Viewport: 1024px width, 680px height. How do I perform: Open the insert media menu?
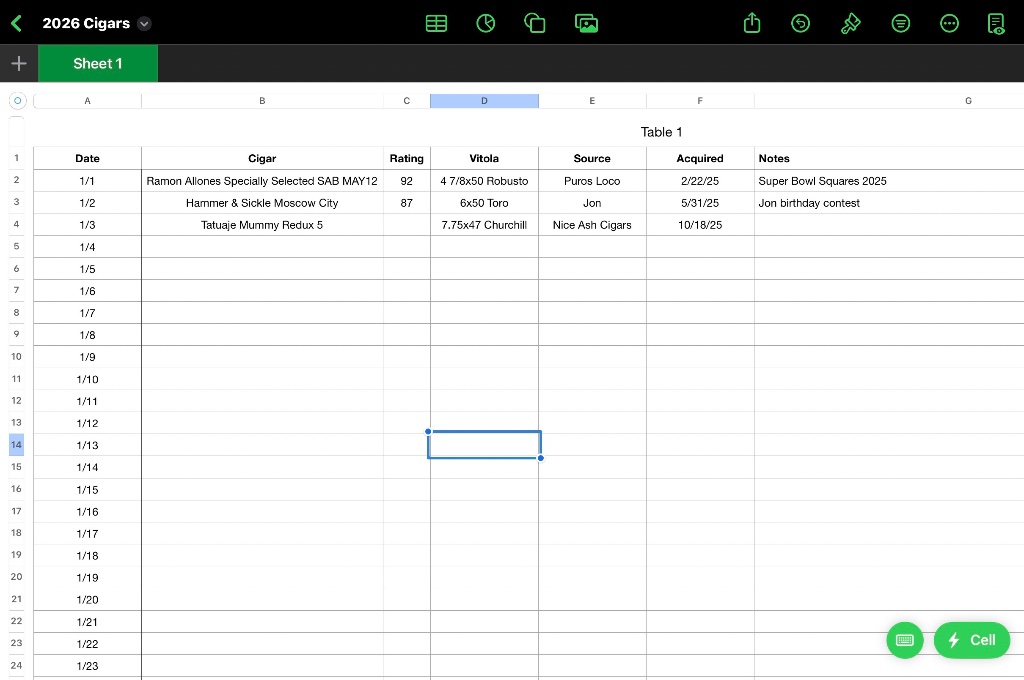point(587,23)
